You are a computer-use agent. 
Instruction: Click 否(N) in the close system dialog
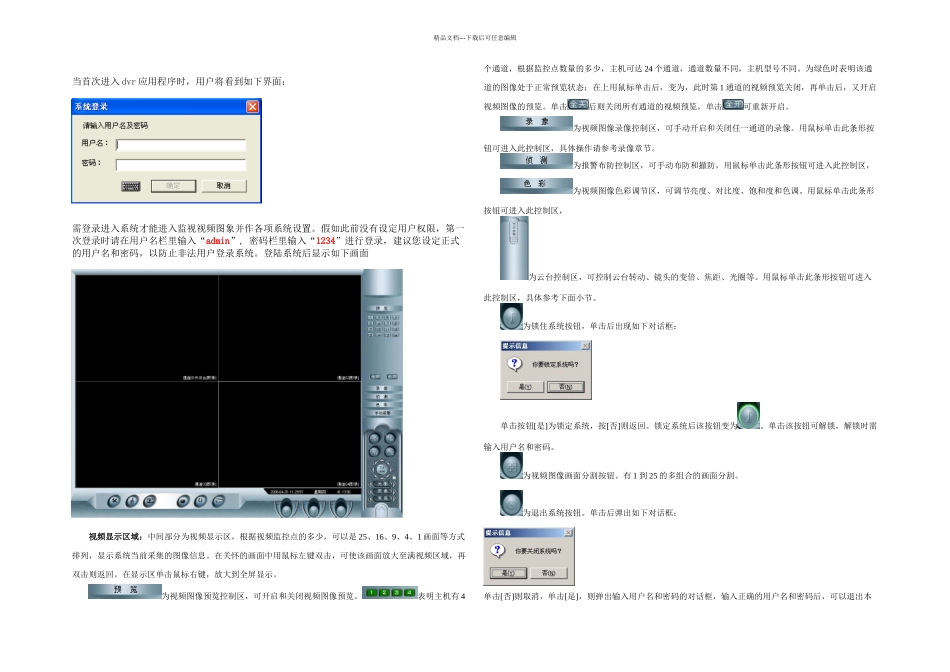[x=548, y=573]
